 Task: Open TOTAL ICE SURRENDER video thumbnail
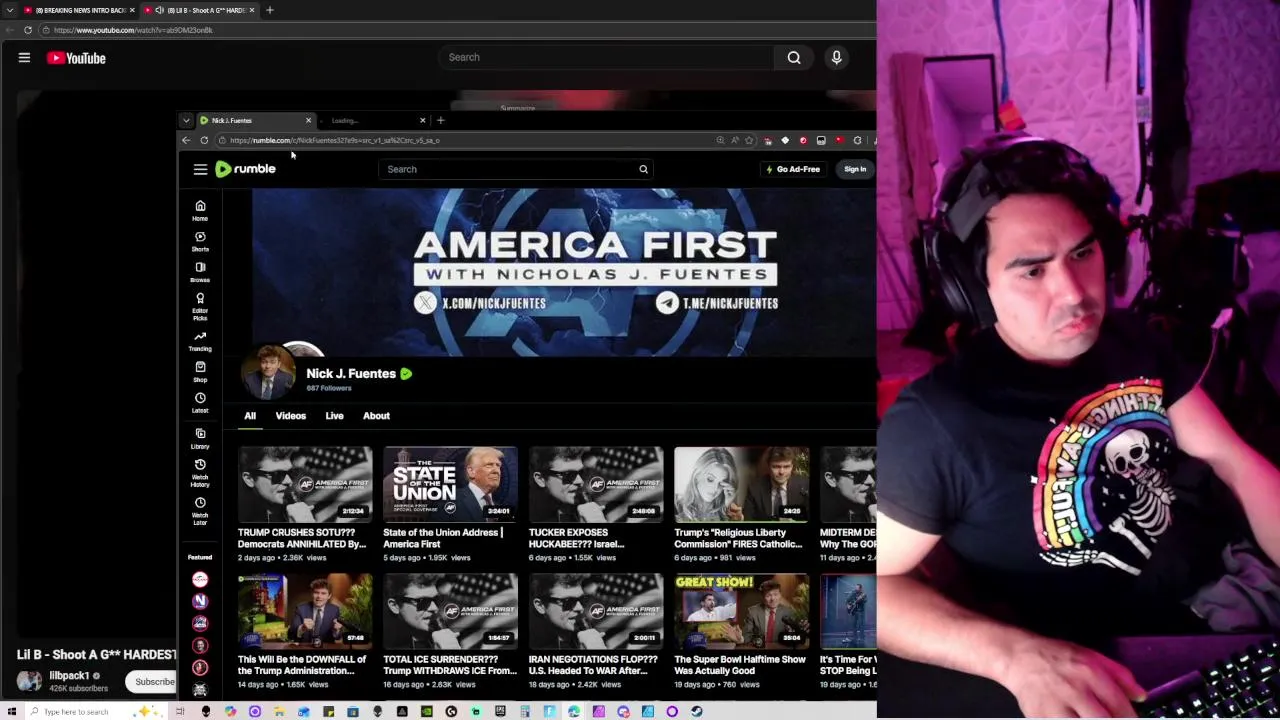(450, 611)
